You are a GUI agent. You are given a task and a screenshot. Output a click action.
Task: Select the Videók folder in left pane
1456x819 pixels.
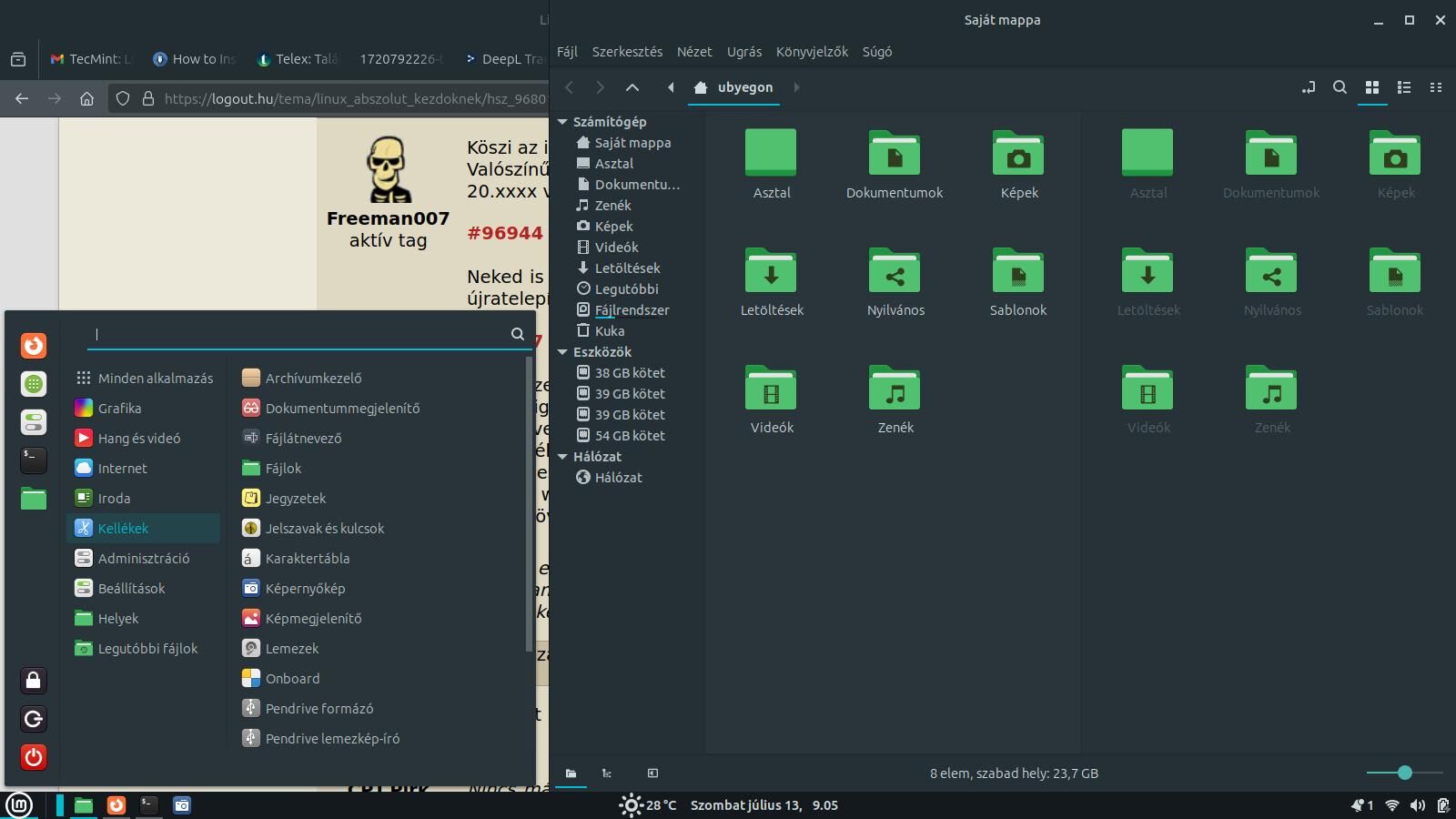coord(772,399)
